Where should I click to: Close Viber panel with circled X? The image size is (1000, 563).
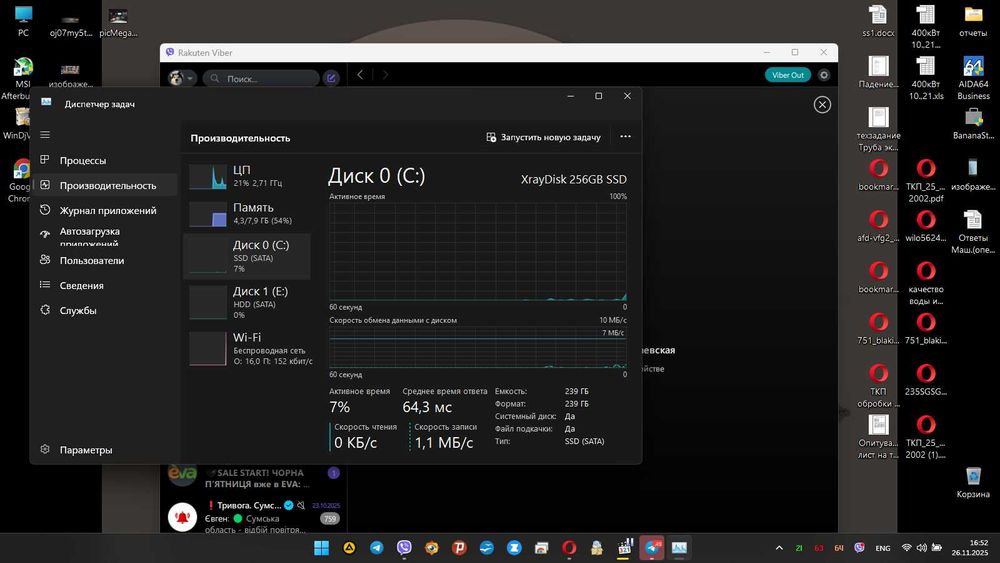click(822, 105)
